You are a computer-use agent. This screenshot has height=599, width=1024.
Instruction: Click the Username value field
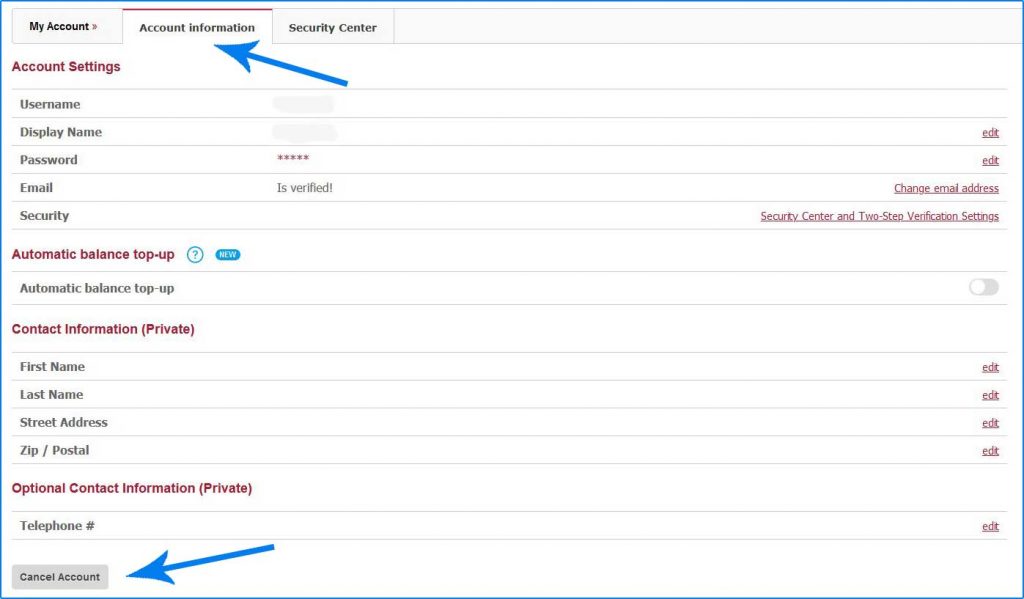point(304,104)
